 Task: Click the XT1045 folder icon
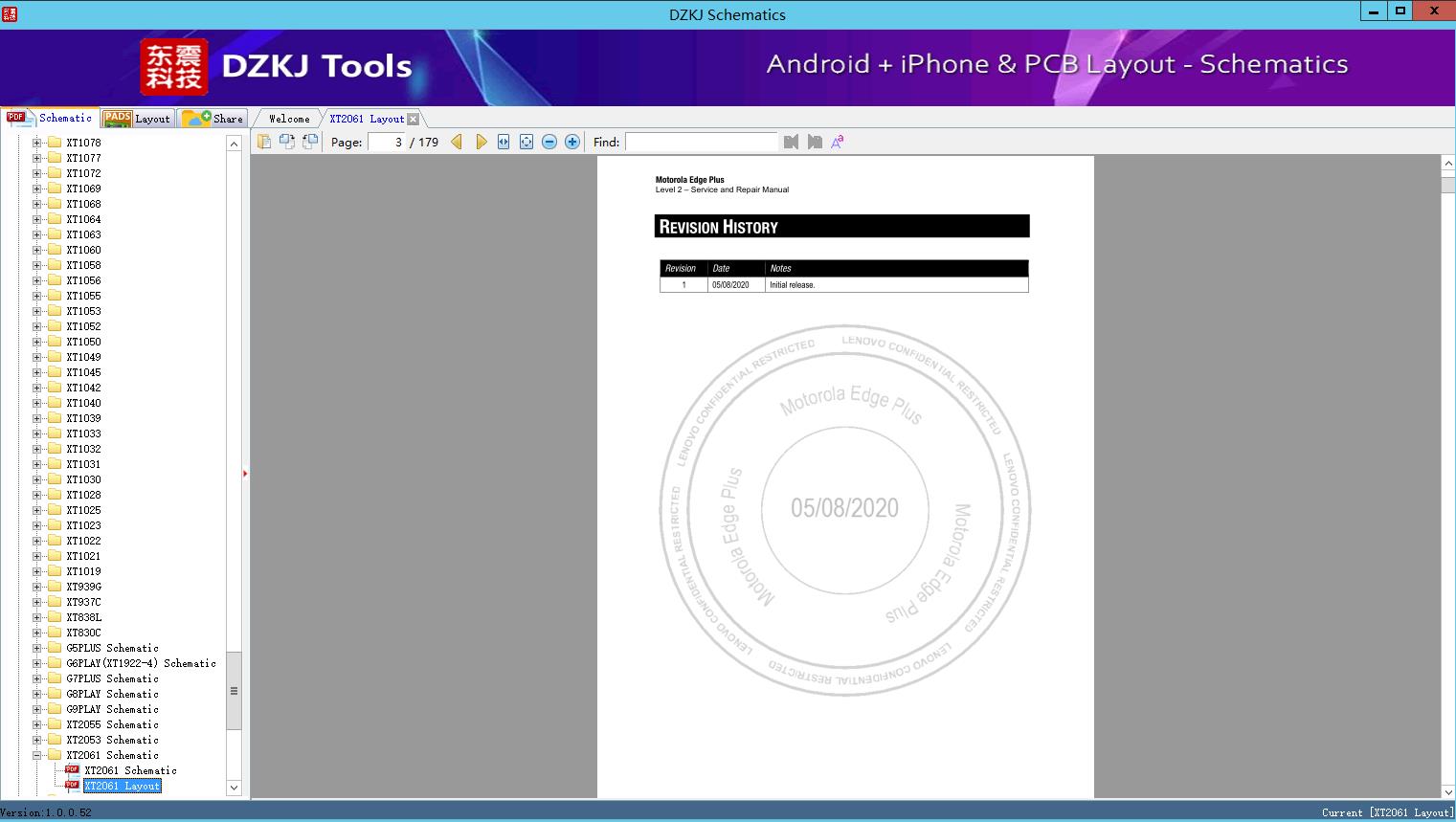[55, 372]
